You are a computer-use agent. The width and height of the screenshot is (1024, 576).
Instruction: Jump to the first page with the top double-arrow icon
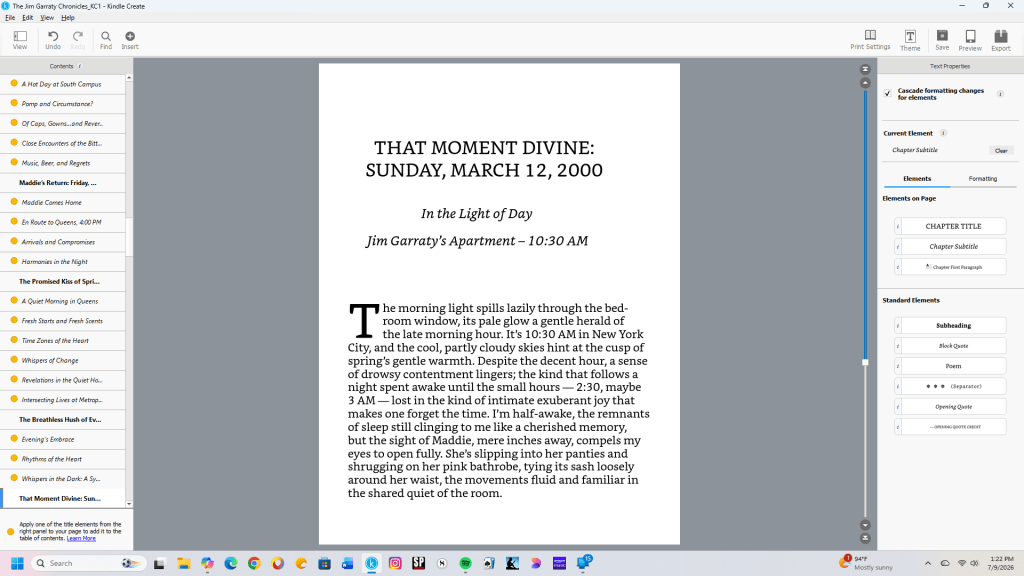[865, 69]
